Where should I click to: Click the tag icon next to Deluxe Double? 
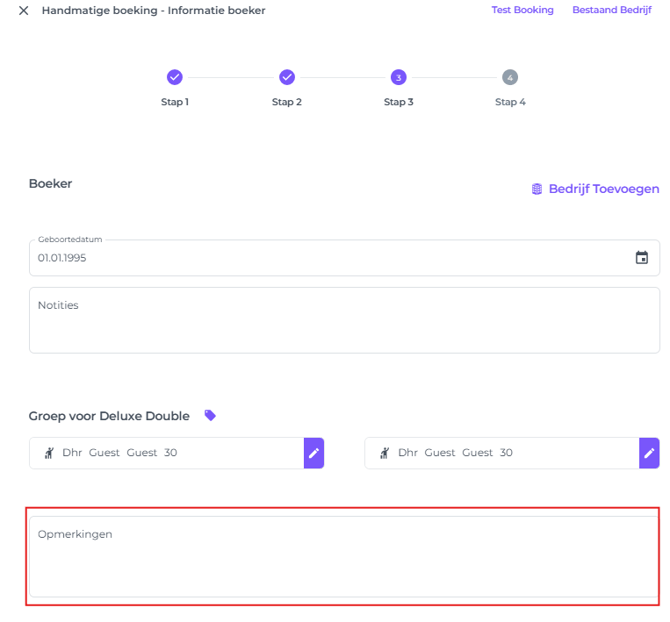pyautogui.click(x=210, y=415)
